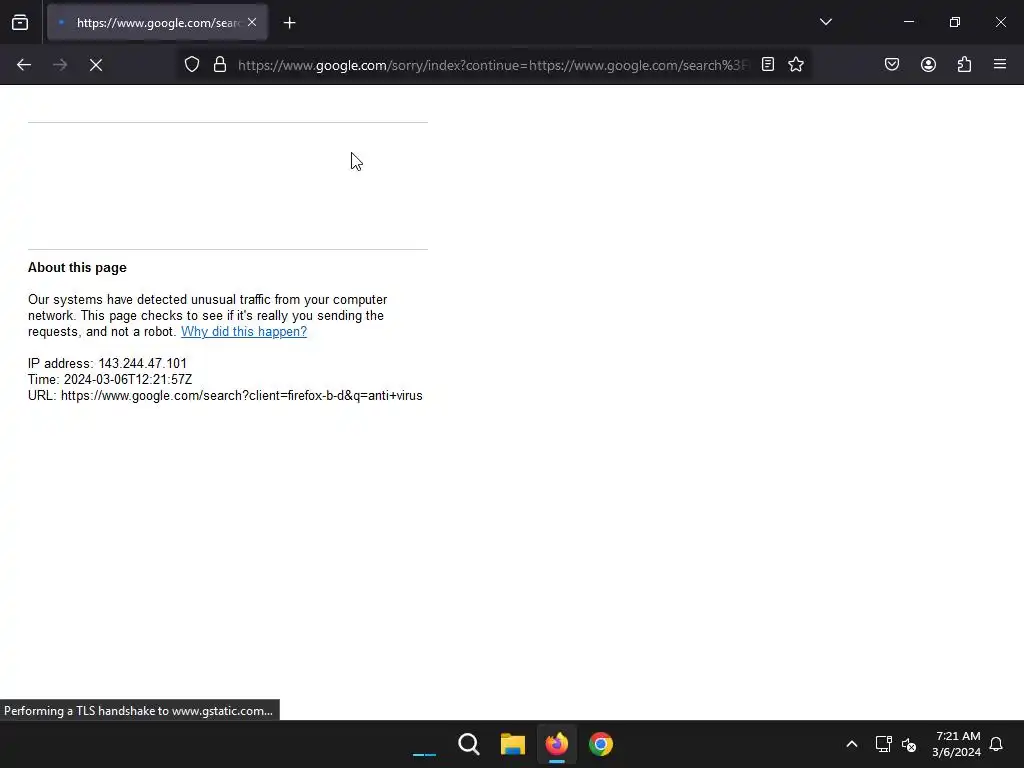Open the tracking protection shield panel
Viewport: 1024px width, 768px height.
coord(192,65)
